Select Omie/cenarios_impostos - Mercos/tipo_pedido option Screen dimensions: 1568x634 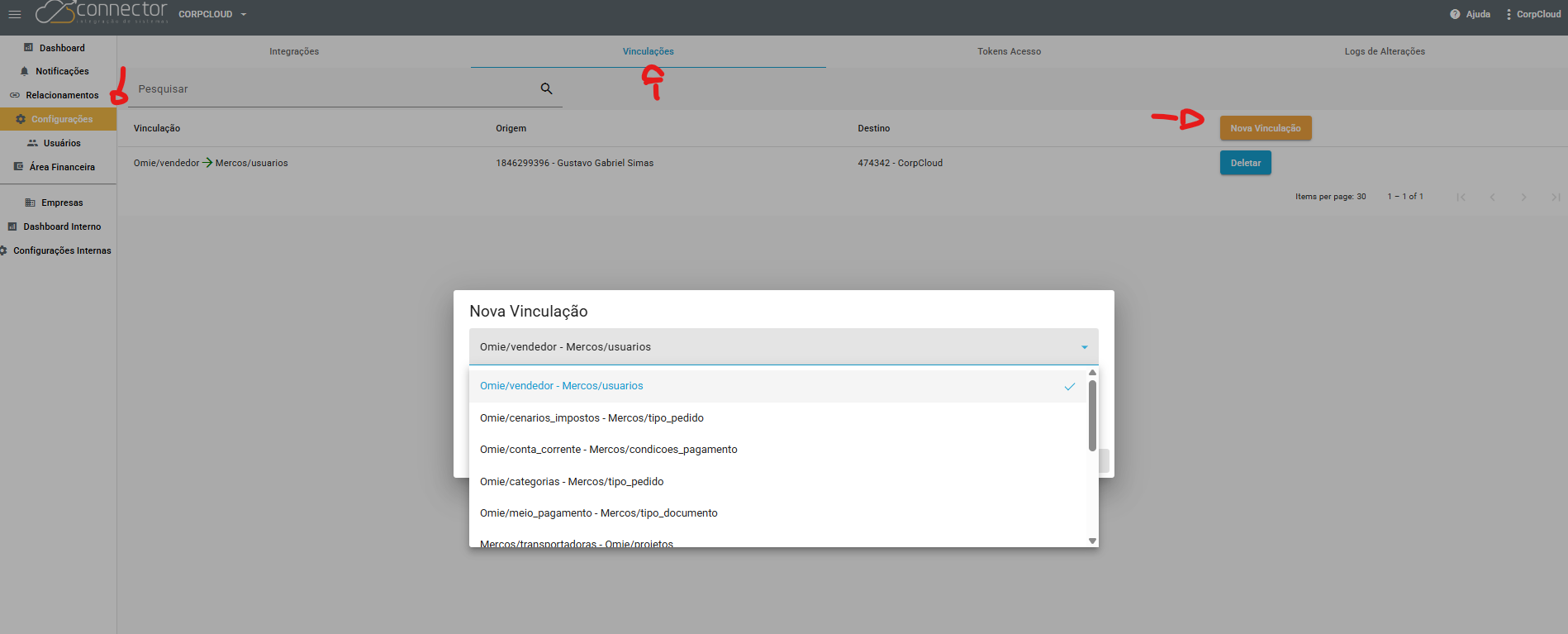(592, 418)
